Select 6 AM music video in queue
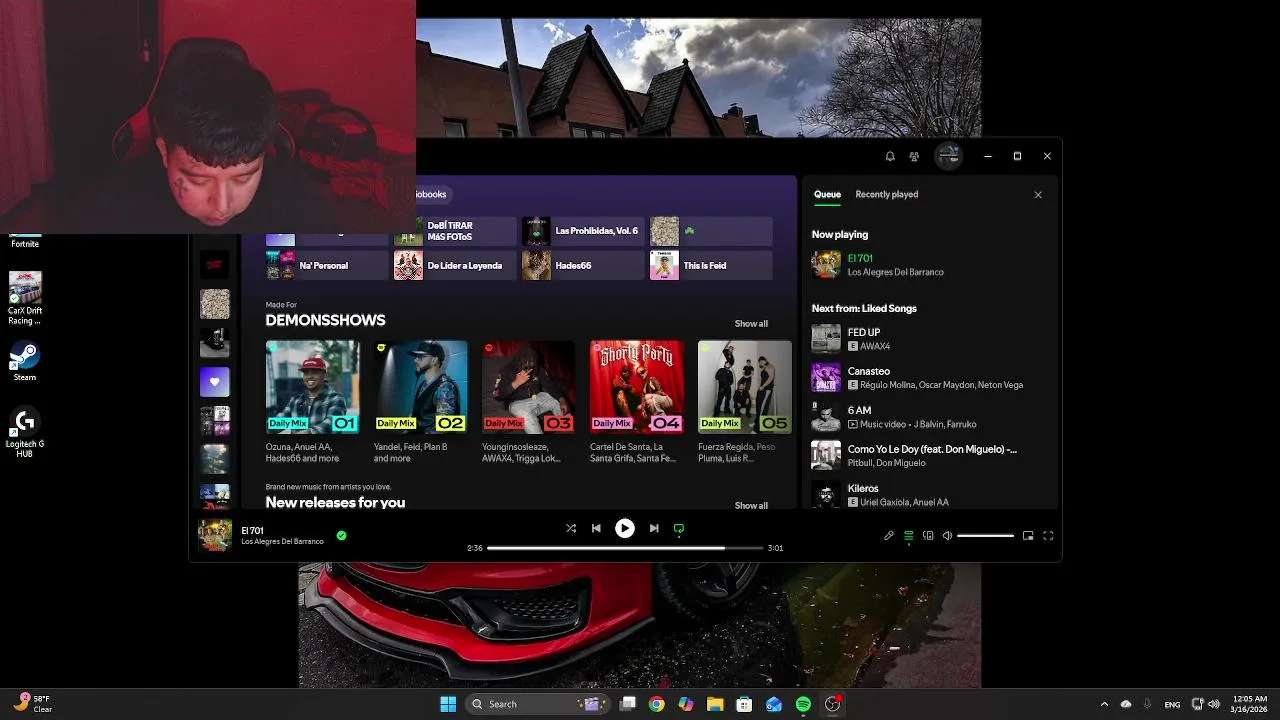The image size is (1280, 720). click(x=930, y=417)
